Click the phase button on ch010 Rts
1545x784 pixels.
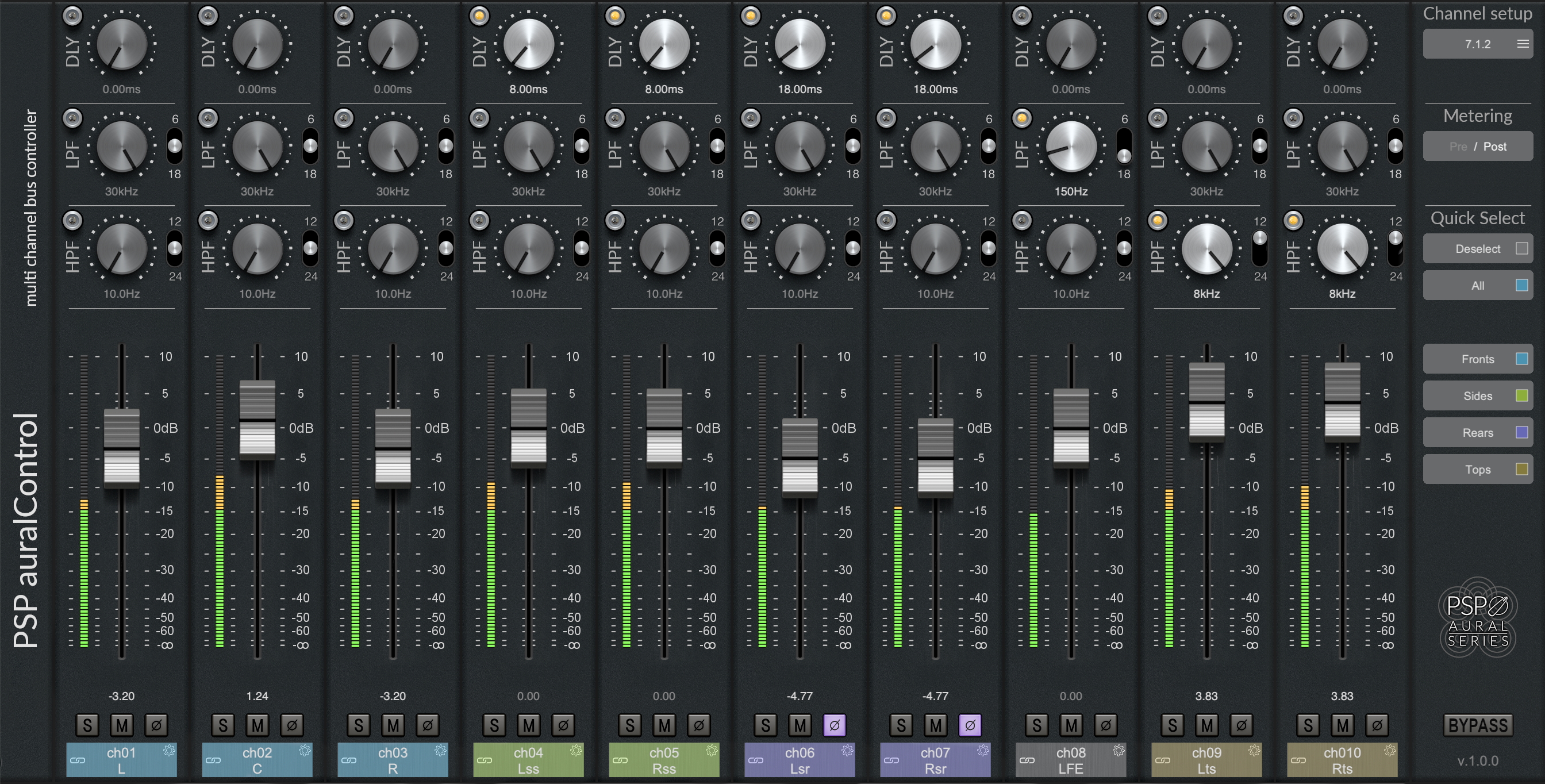[x=1377, y=726]
